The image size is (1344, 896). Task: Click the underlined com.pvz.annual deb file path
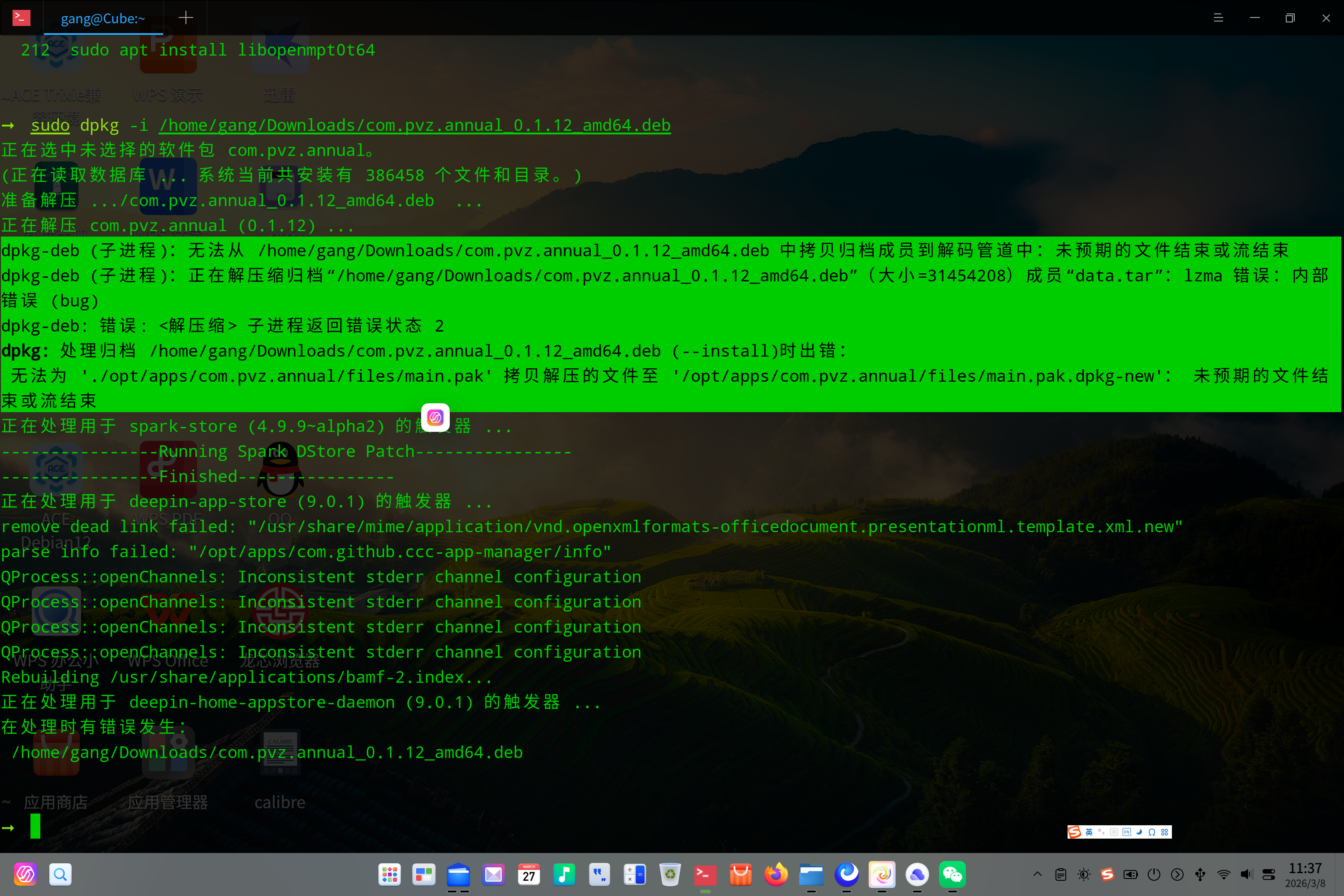pyautogui.click(x=414, y=125)
